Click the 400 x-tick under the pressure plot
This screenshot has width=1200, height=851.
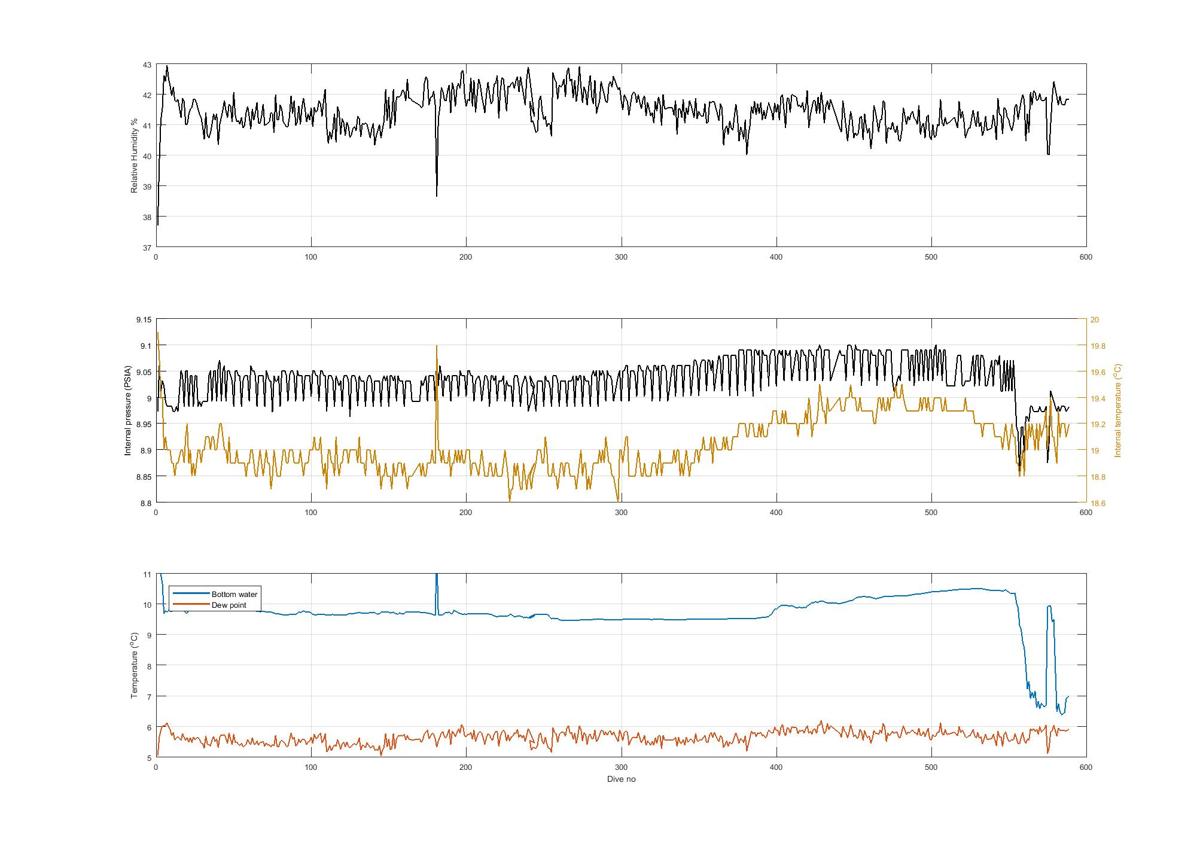[x=776, y=513]
